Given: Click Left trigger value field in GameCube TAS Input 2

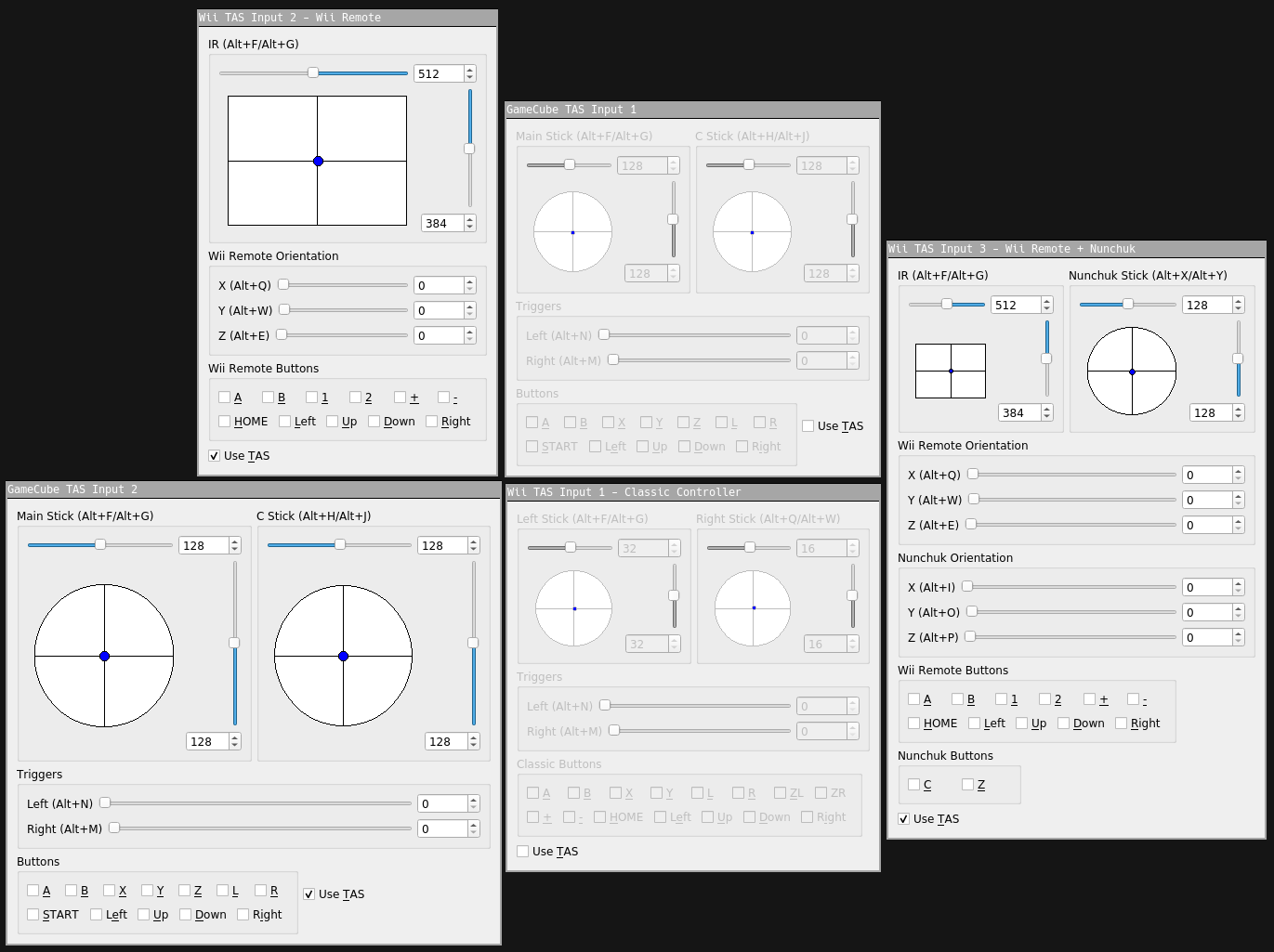Looking at the screenshot, I should point(449,803).
